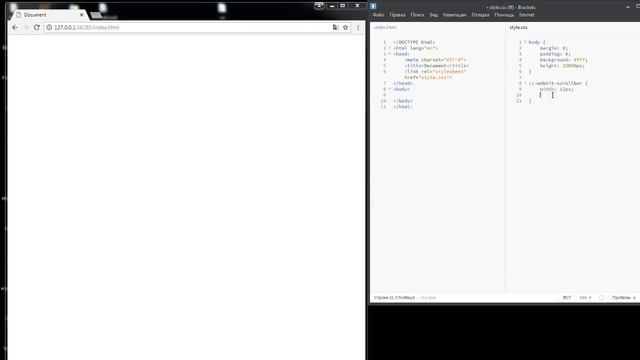Click the Chrome user profile icon in title bar
Viewport: 640px width, 360px height.
(x=319, y=6)
